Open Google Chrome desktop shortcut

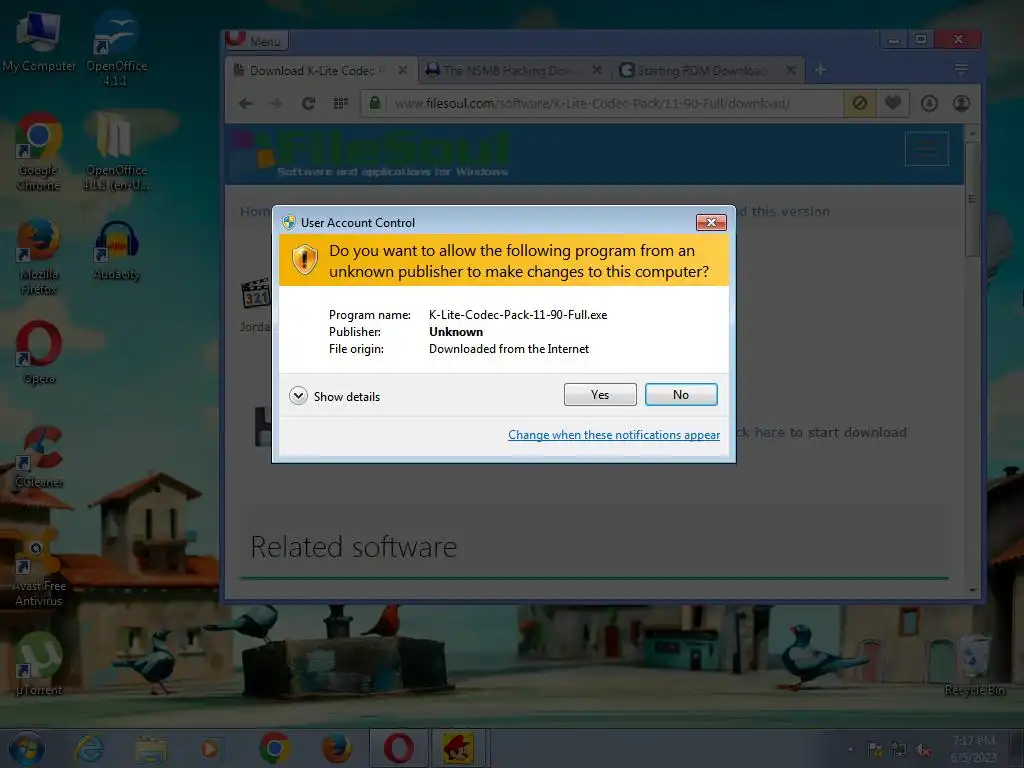[x=39, y=152]
